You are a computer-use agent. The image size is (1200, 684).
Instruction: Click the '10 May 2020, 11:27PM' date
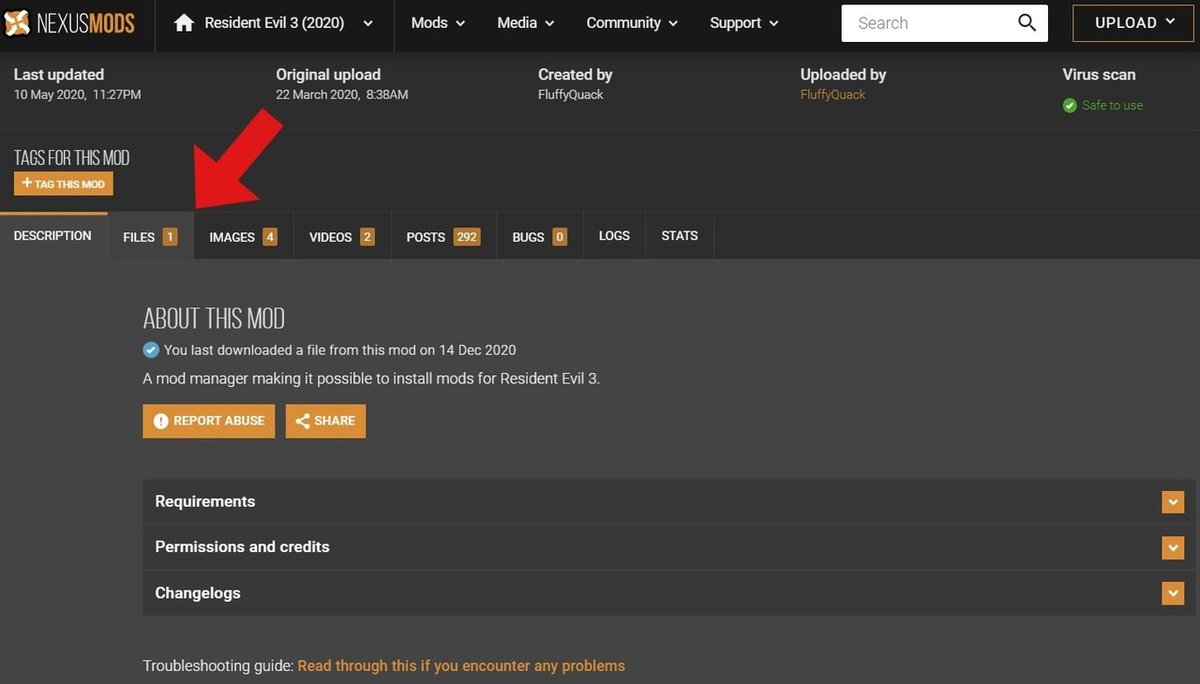(77, 95)
